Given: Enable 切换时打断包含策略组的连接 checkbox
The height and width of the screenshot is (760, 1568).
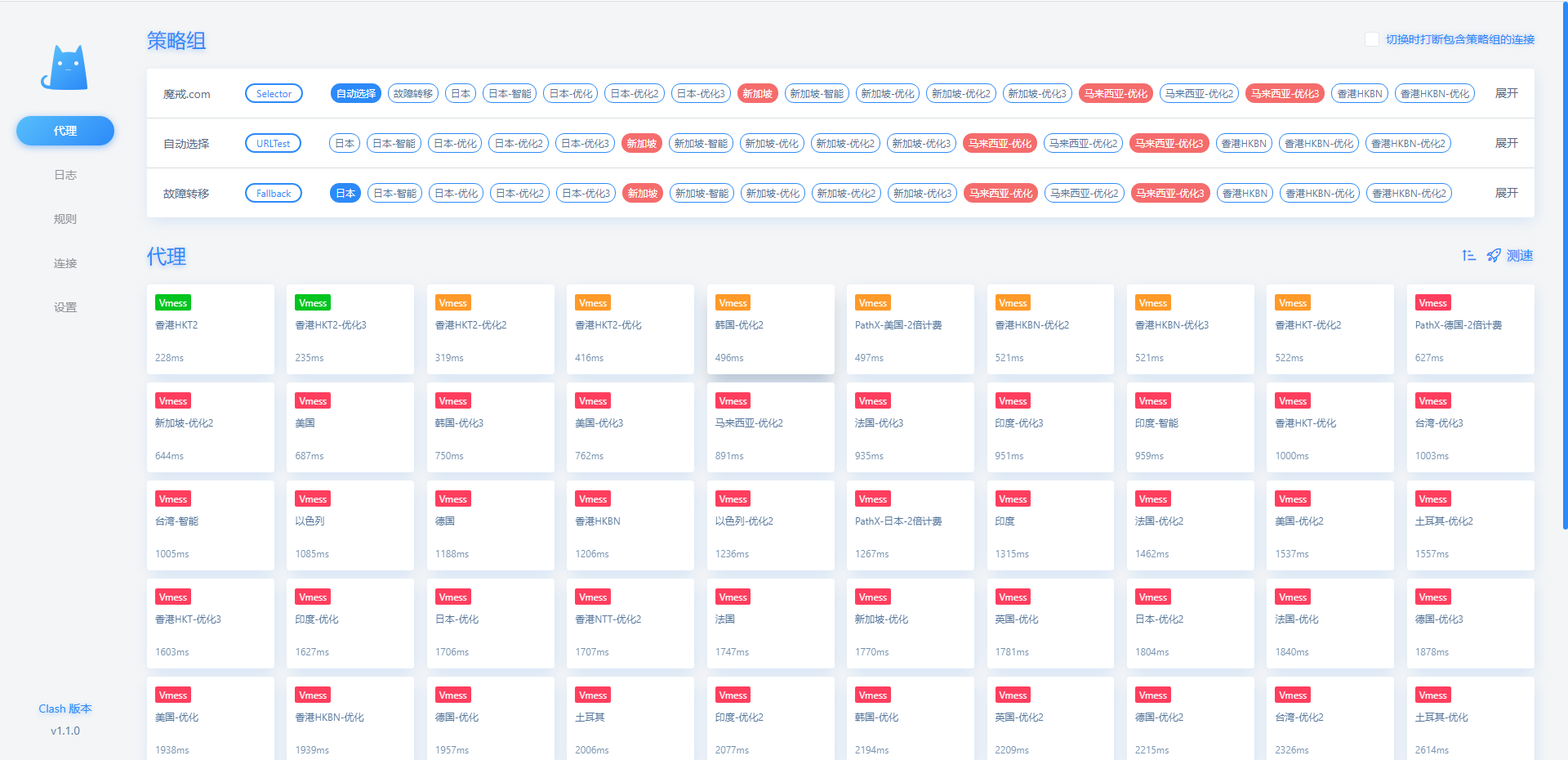Looking at the screenshot, I should tap(1372, 39).
